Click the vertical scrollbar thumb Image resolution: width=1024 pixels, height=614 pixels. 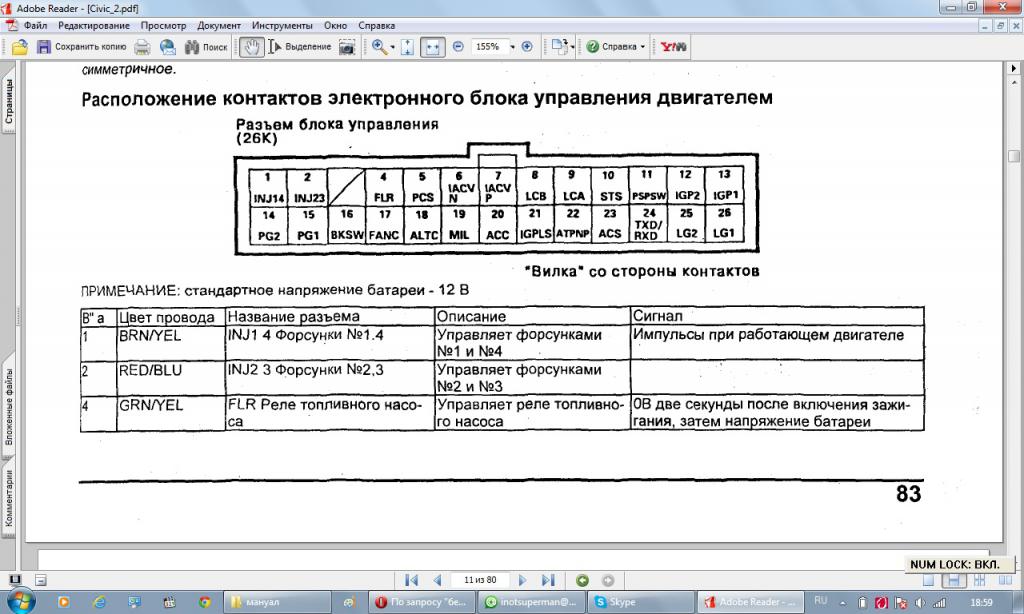tap(1014, 156)
